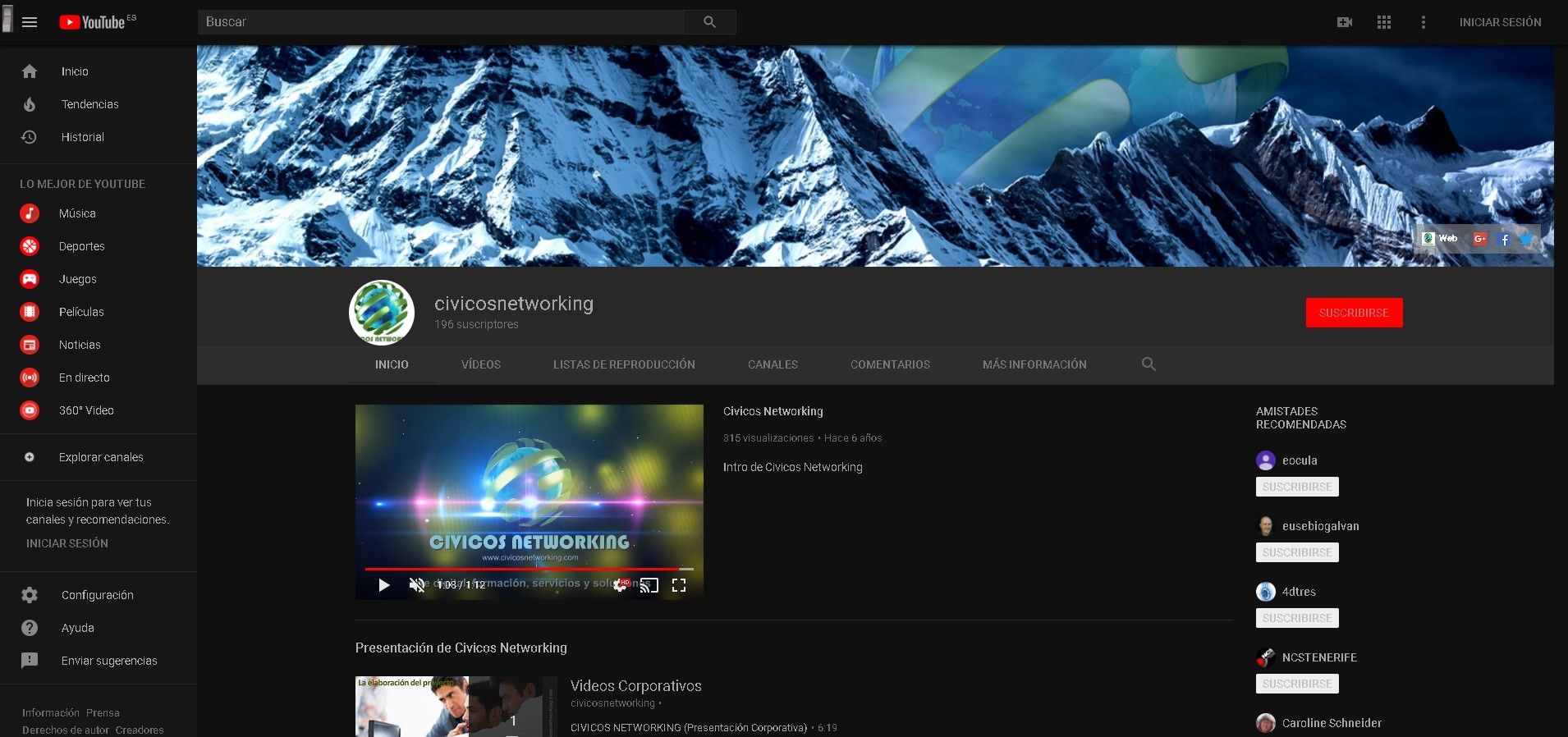Click the civicosnetworking channel avatar
1568x737 pixels.
382,313
